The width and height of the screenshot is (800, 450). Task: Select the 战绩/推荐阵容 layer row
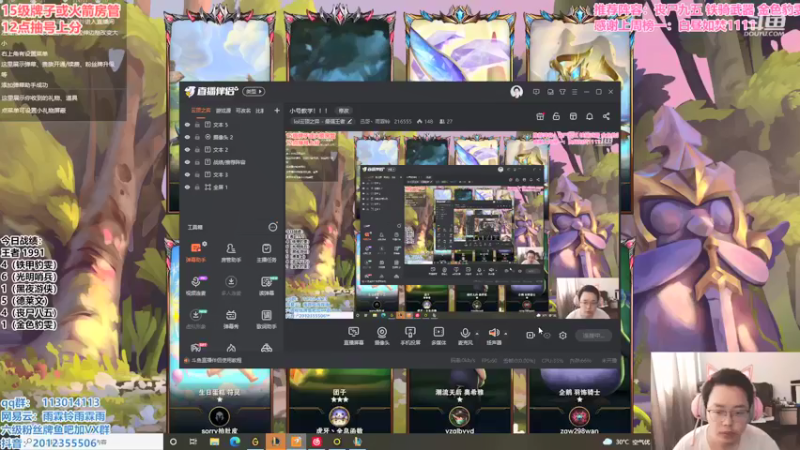tap(232, 162)
